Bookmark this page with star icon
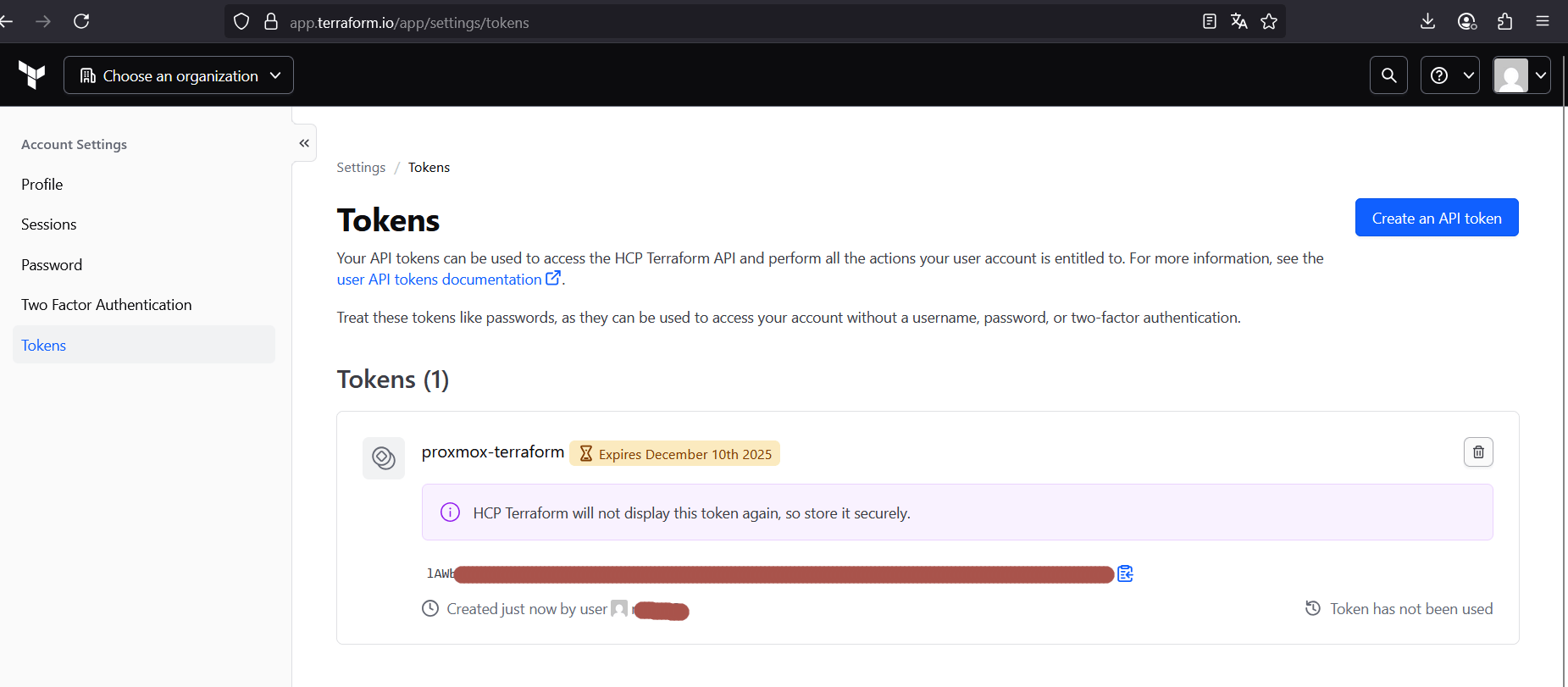The width and height of the screenshot is (1568, 687). (x=1269, y=22)
